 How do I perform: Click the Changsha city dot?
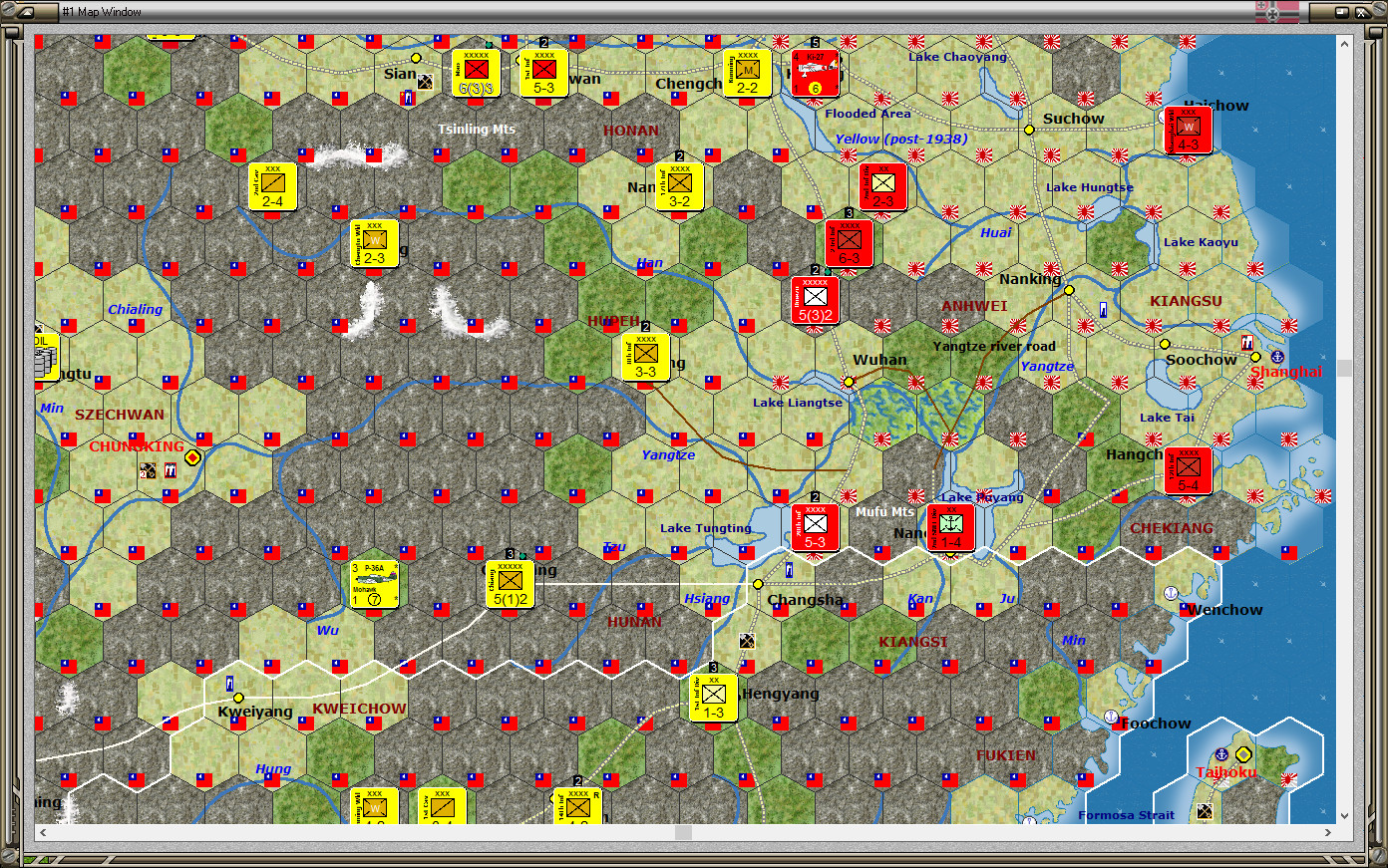coord(758,584)
